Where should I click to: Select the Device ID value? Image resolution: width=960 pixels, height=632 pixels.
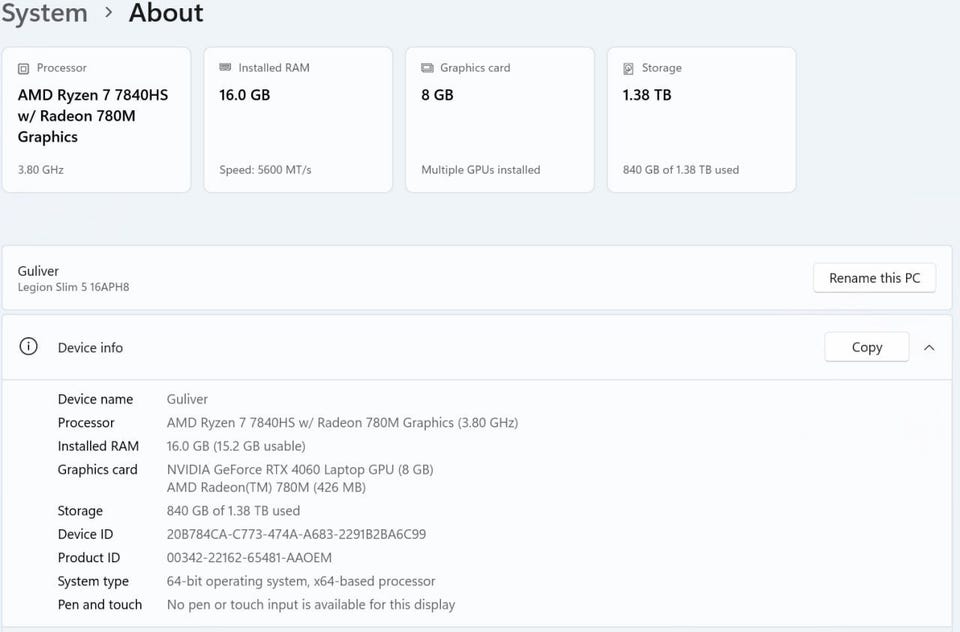(x=296, y=534)
